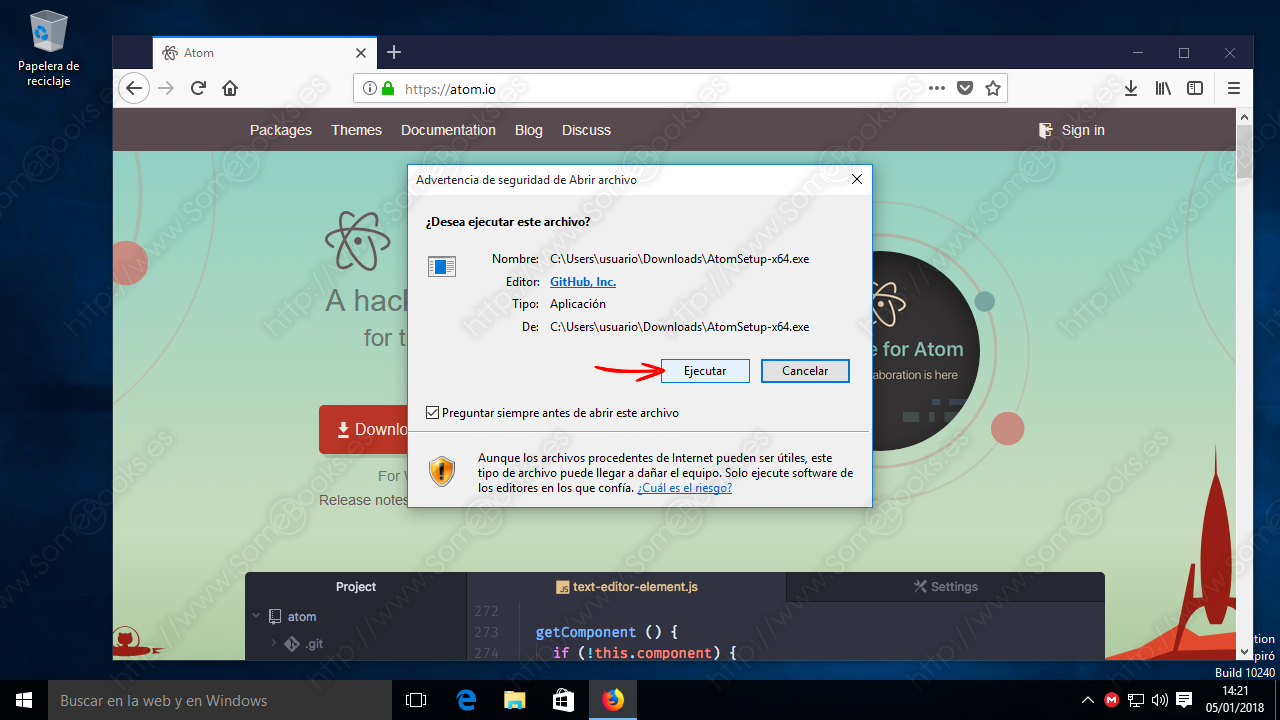Open Documentation in Atom site menu
The width and height of the screenshot is (1280, 720).
click(448, 130)
